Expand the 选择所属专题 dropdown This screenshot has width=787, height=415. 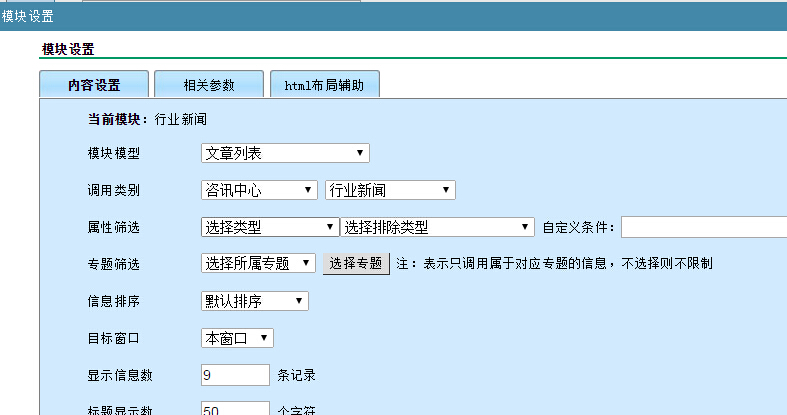coord(259,263)
